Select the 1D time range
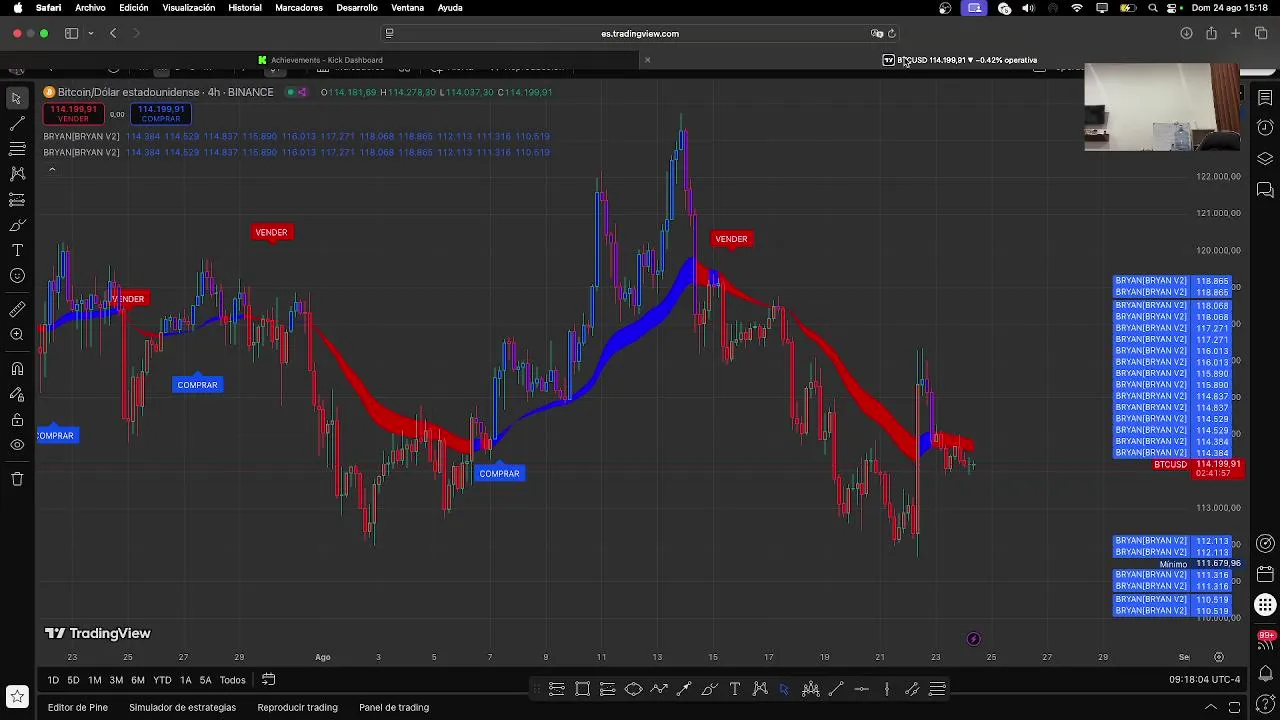This screenshot has height=720, width=1280. (x=53, y=680)
